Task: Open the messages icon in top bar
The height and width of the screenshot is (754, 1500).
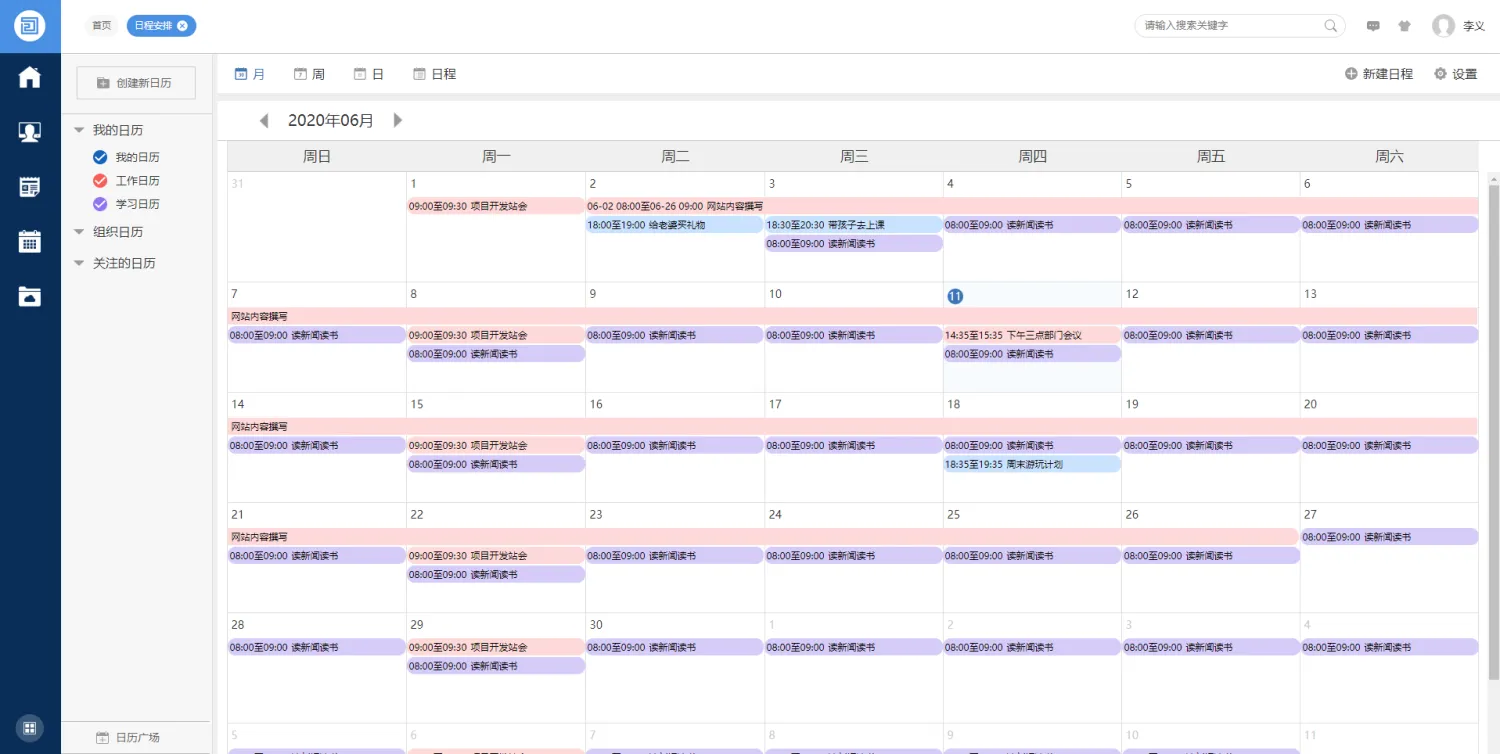Action: (x=1373, y=26)
